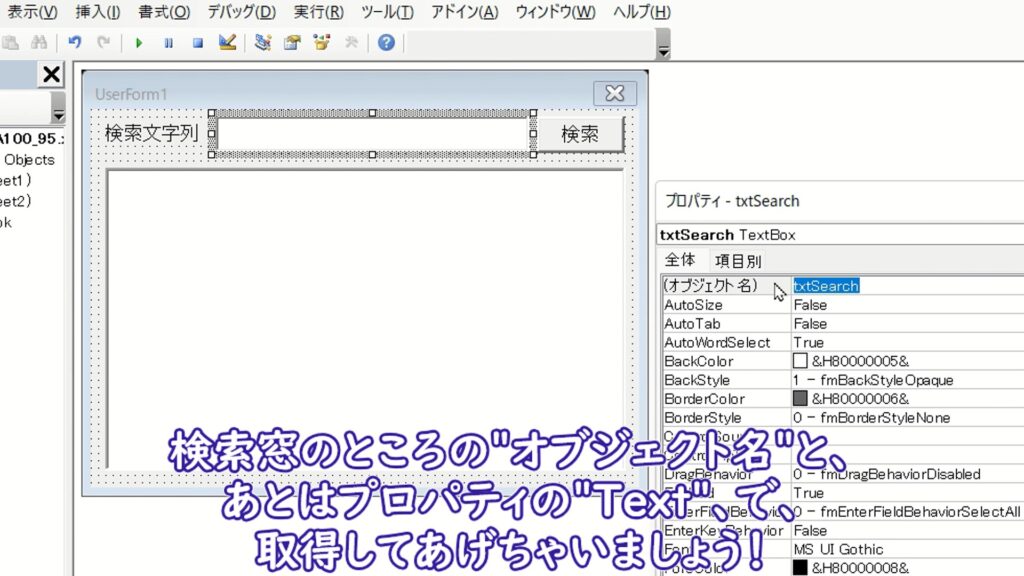Open the Project Explorer icon

263,43
